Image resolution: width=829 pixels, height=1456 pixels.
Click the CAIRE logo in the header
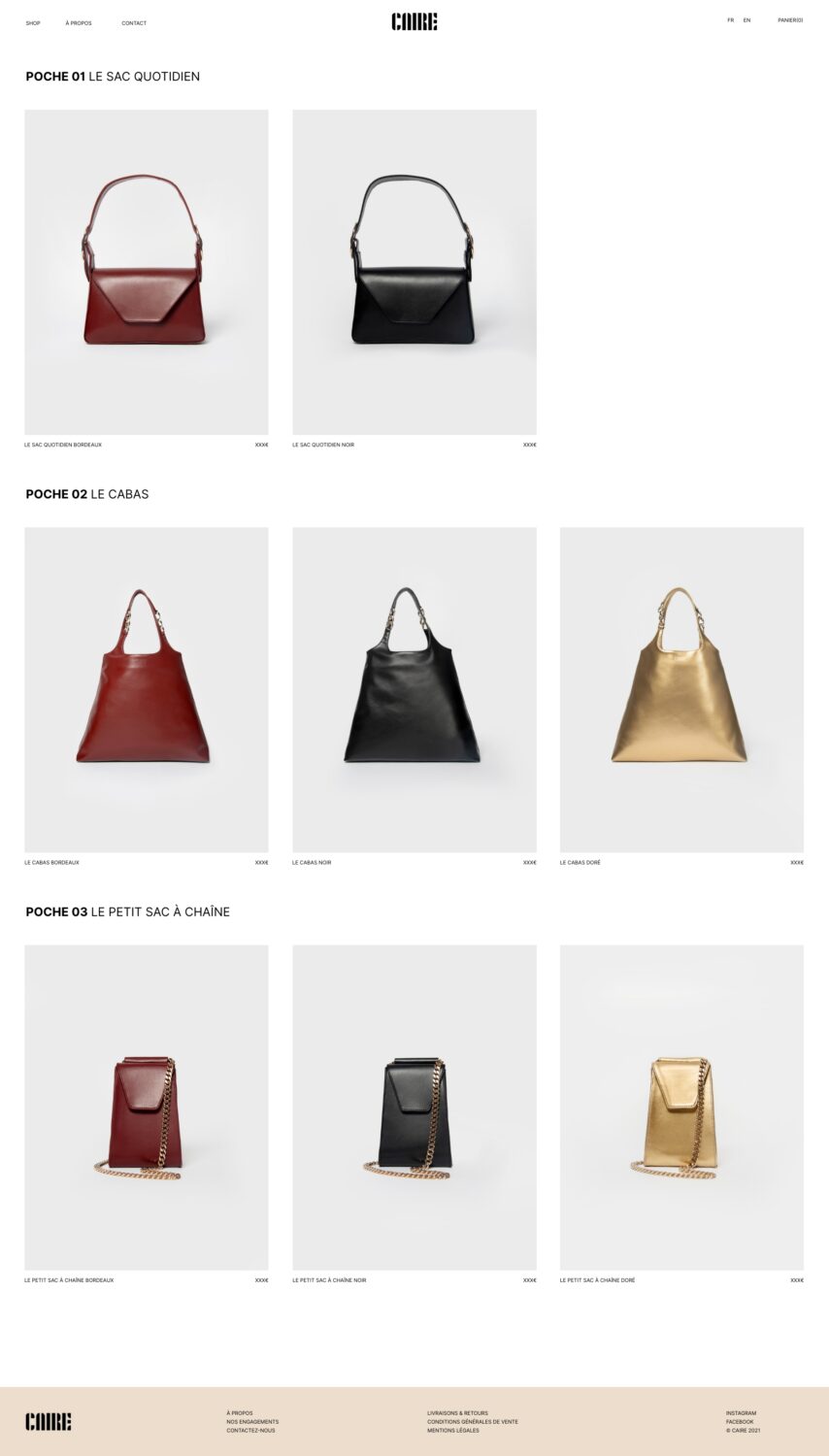pos(414,21)
